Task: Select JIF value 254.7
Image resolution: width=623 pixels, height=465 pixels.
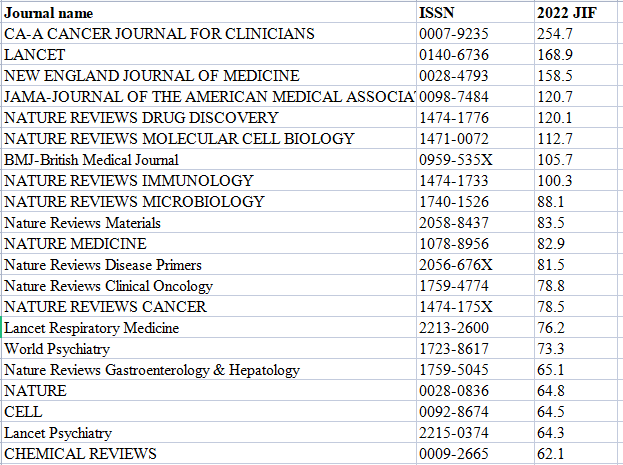Action: pos(578,33)
